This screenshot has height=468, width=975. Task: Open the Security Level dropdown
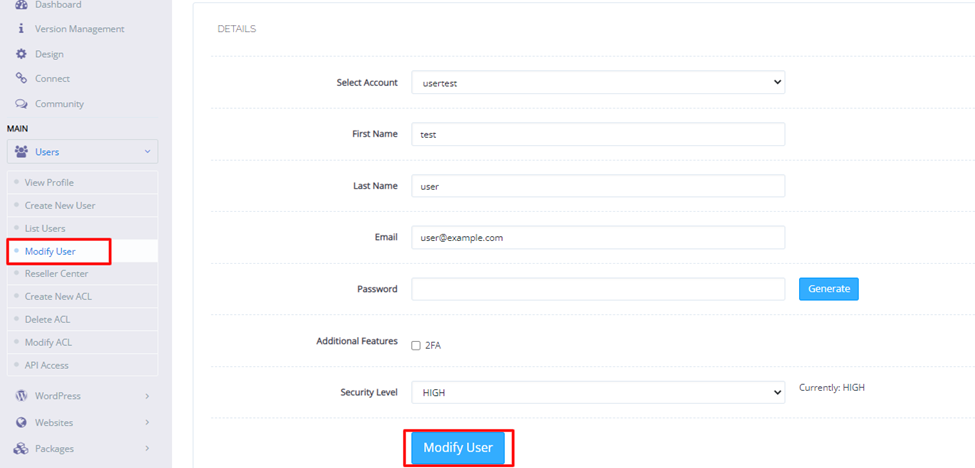coord(598,392)
